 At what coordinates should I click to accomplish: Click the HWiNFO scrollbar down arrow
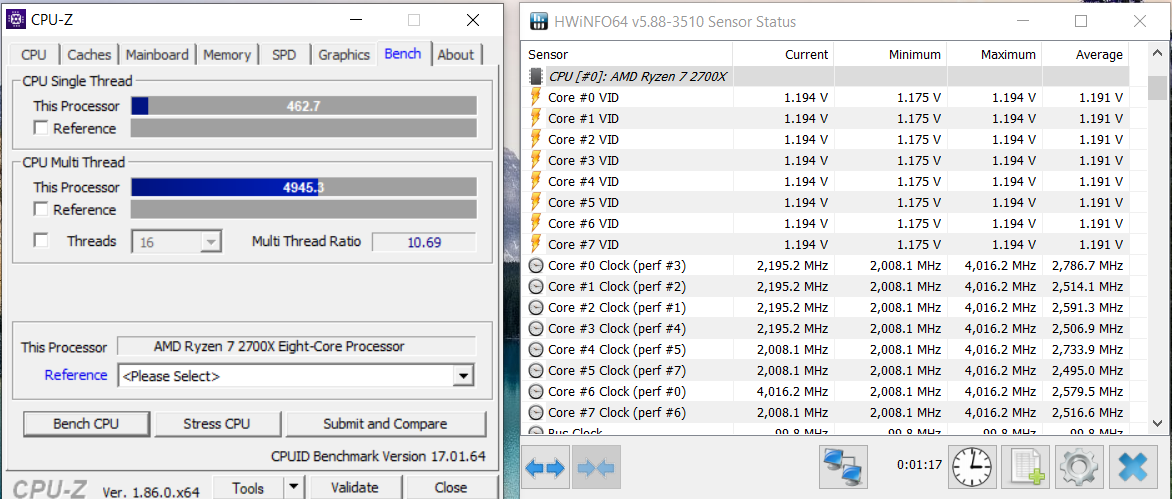point(1156,424)
